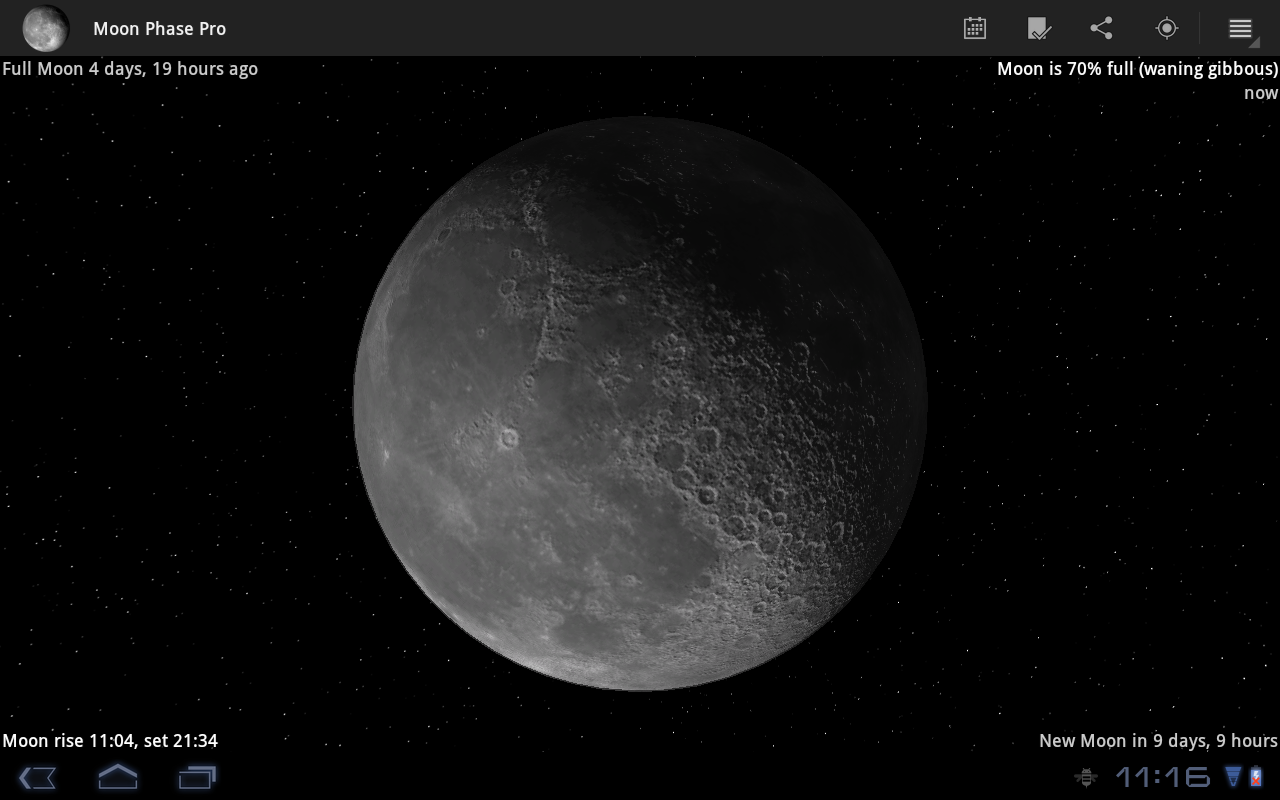Tap "Moon rise 11:04, set 21:34" text

[110, 741]
